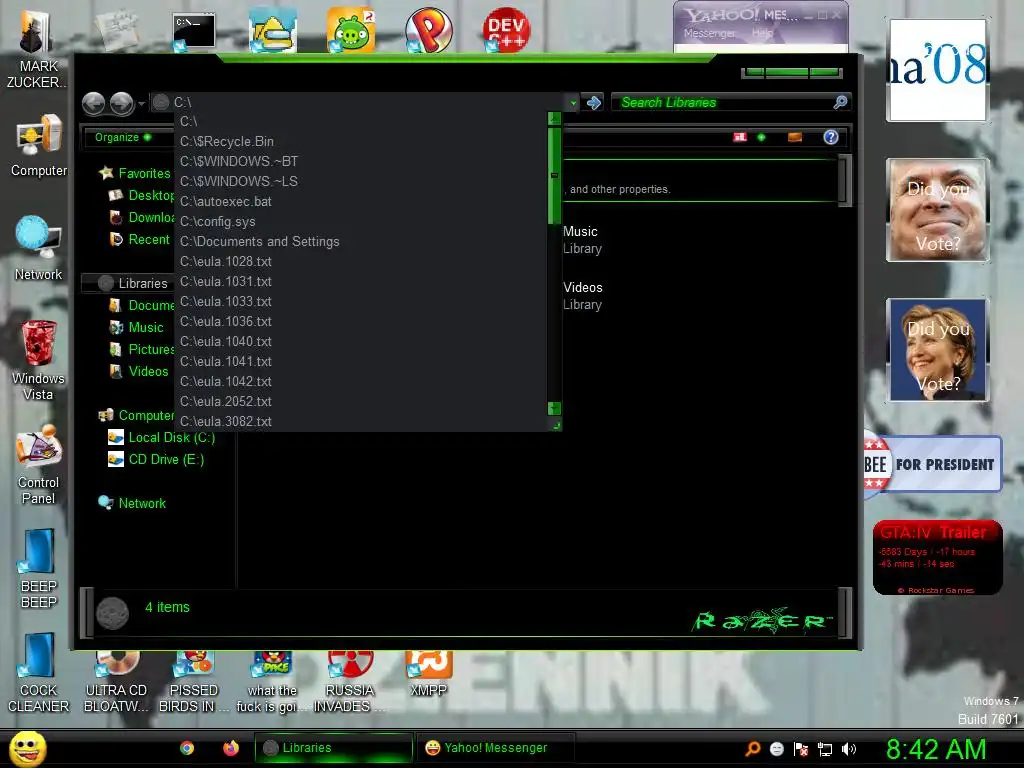Viewport: 1024px width, 768px height.
Task: Open the recent pages dropdown arrow
Action: (142, 104)
